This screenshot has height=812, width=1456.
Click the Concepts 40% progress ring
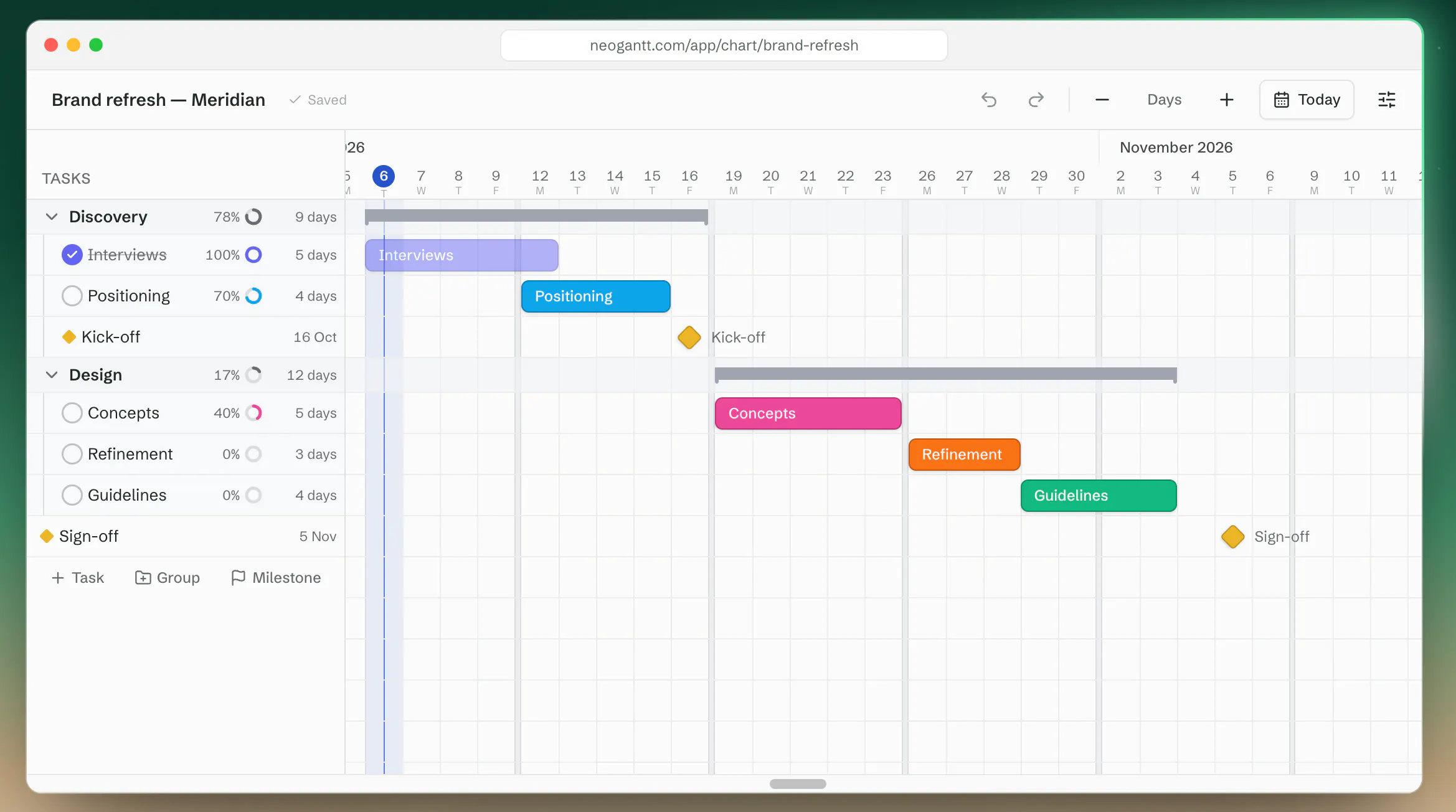point(253,413)
